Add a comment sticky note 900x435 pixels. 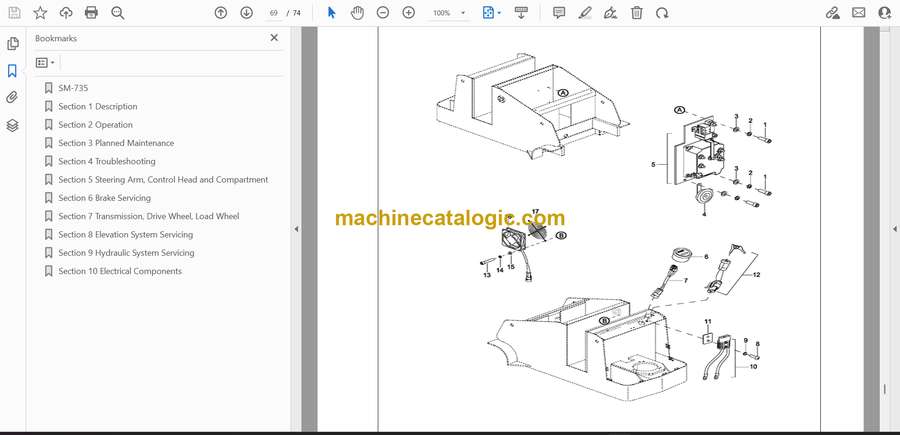pyautogui.click(x=559, y=13)
